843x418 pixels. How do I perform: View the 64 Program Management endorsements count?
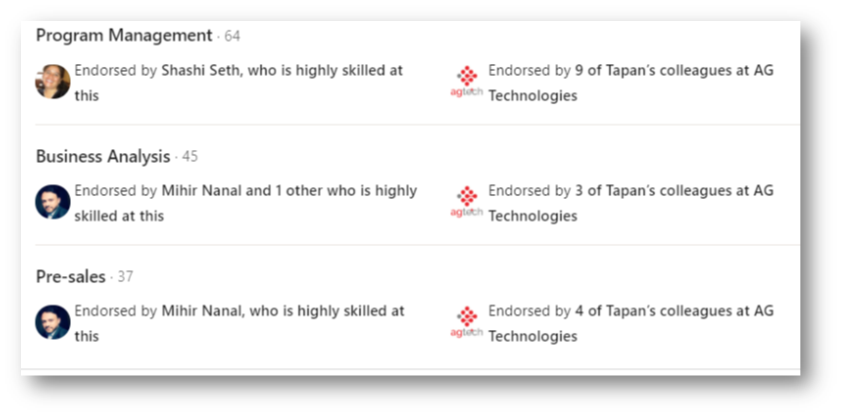[x=232, y=36]
